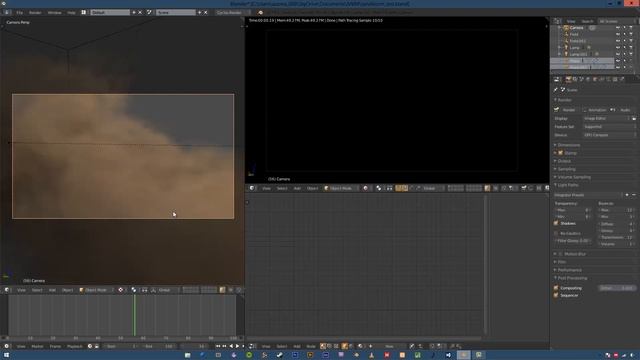This screenshot has height=360, width=640.
Task: Enable the Stamp panel checkbox
Action: [560, 153]
